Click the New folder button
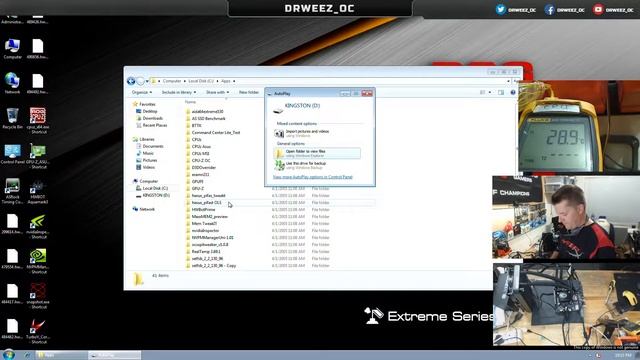640x360 pixels. [x=249, y=92]
